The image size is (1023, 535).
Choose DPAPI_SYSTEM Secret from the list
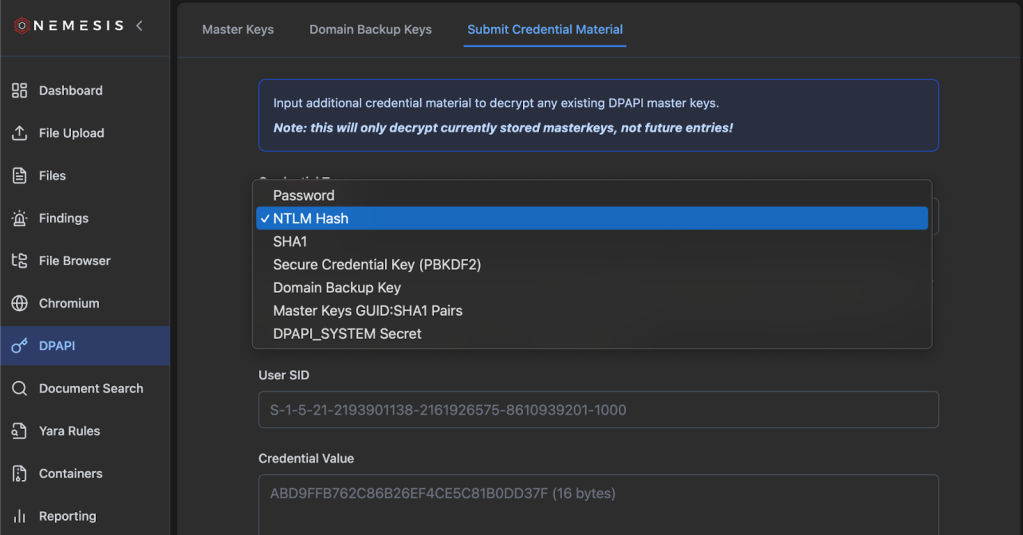coord(347,333)
